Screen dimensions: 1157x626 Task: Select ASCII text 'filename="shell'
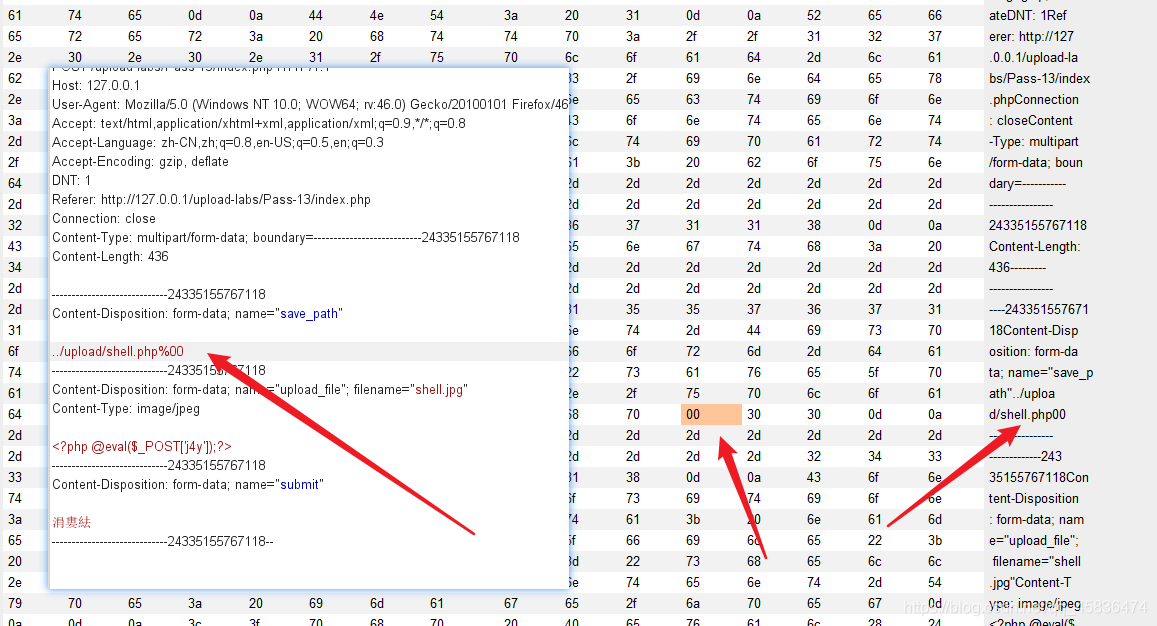coord(1037,562)
